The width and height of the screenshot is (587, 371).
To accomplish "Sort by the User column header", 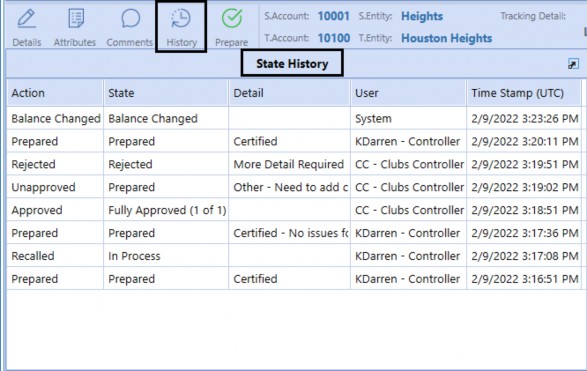I will click(408, 93).
